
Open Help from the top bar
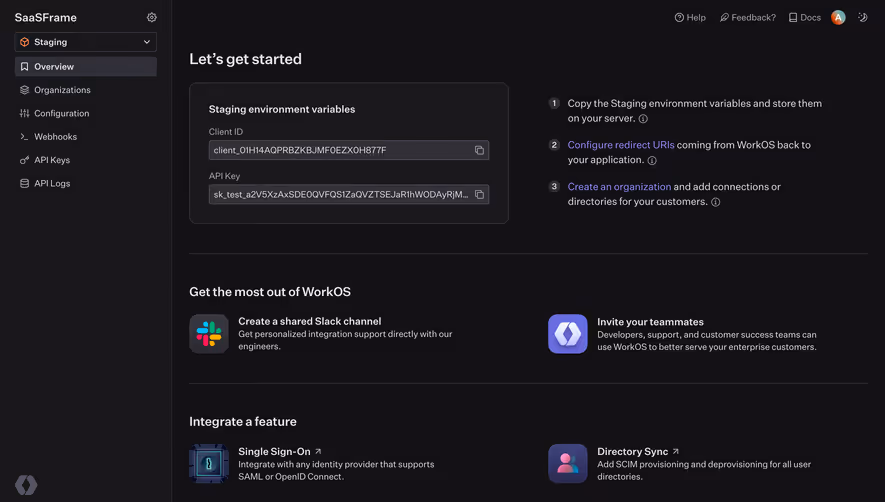tap(690, 18)
